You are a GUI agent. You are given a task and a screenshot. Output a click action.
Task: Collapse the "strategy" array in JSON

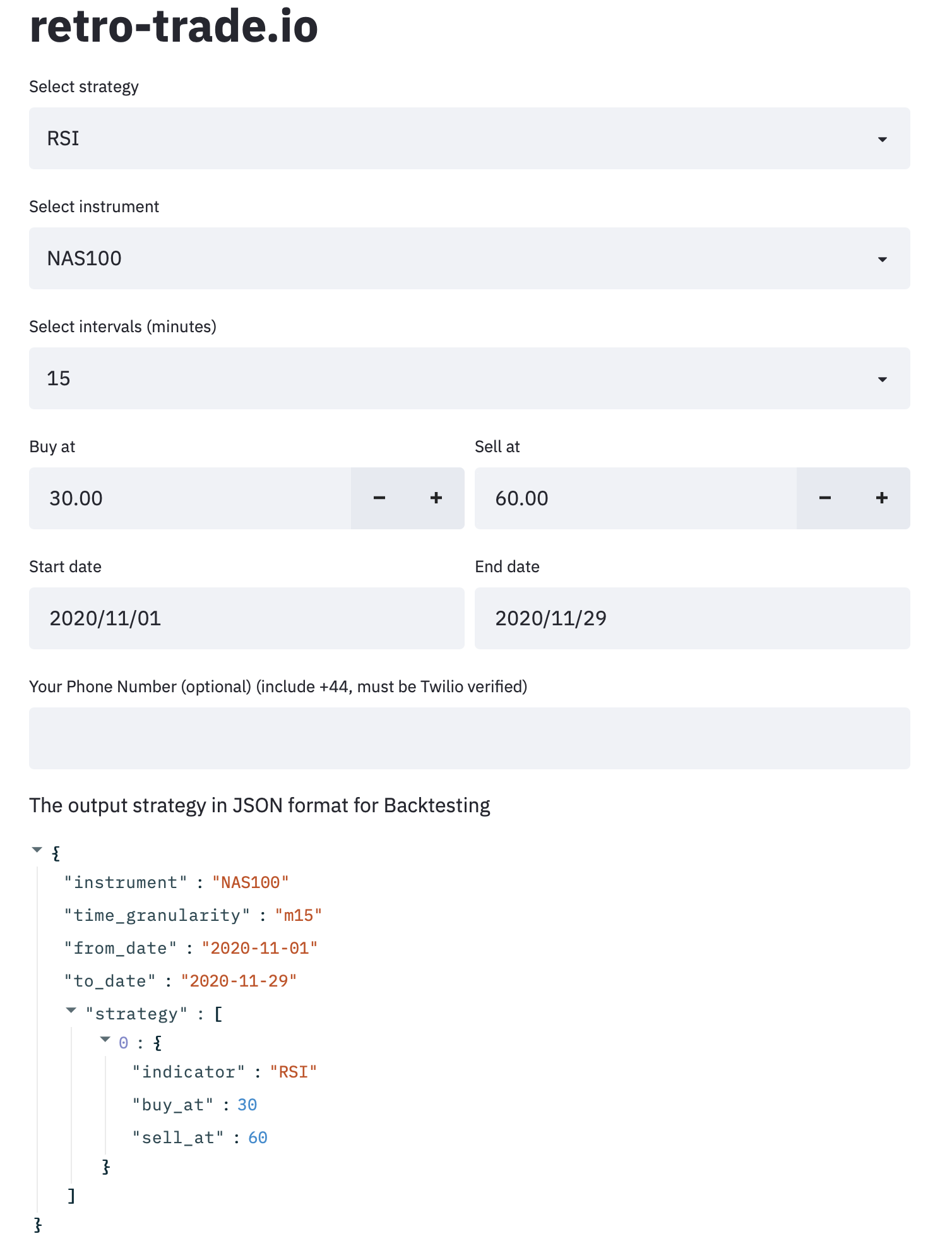click(x=71, y=1011)
